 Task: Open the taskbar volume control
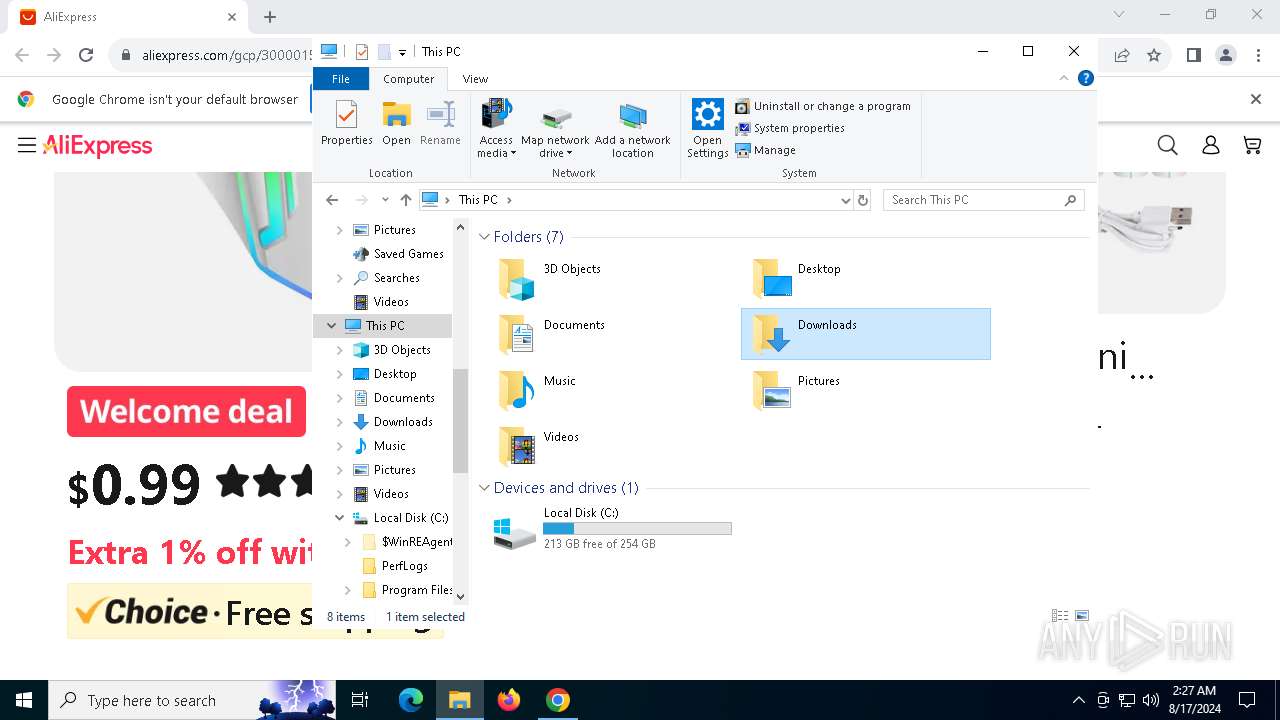pyautogui.click(x=1150, y=700)
